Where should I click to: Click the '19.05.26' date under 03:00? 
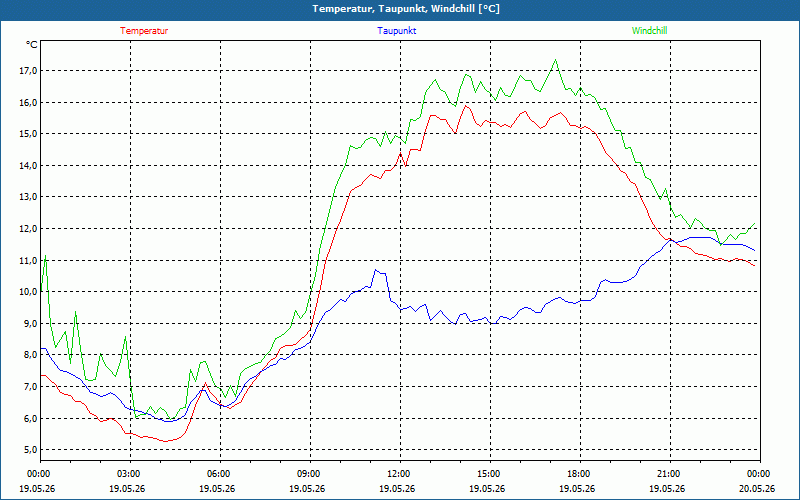(128, 489)
